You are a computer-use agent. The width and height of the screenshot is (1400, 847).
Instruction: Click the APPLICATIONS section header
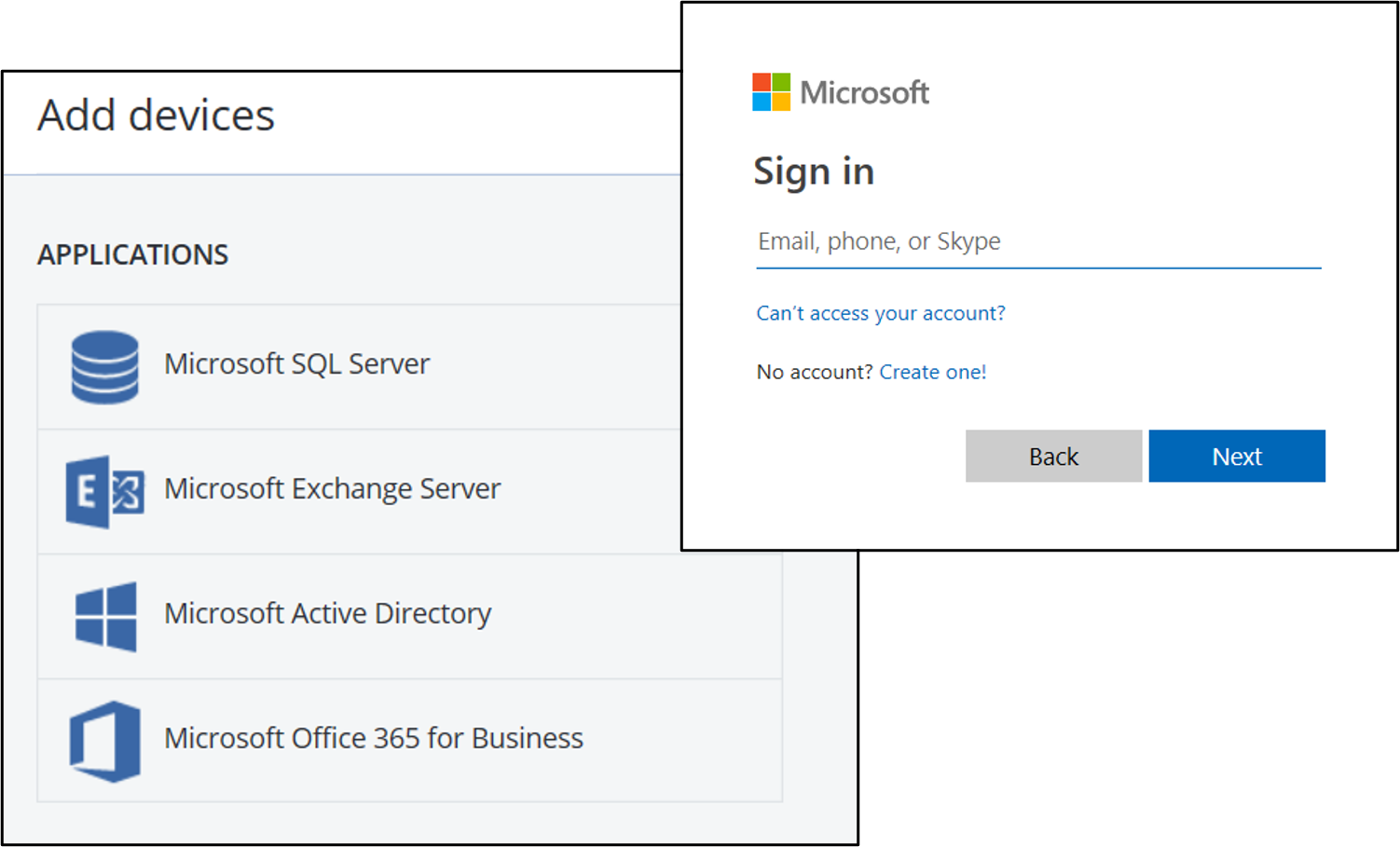coord(132,254)
